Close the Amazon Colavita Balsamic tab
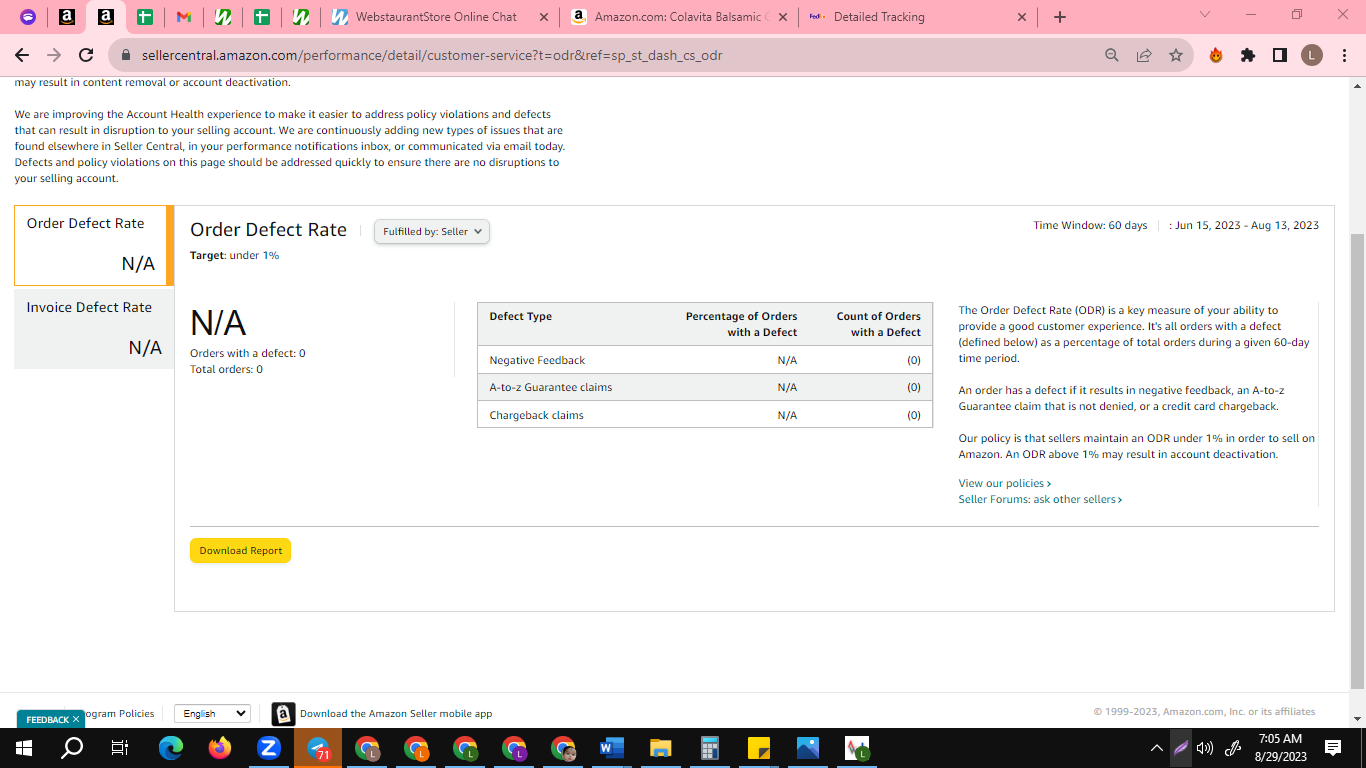Screen dimensions: 1366x768 [x=782, y=17]
